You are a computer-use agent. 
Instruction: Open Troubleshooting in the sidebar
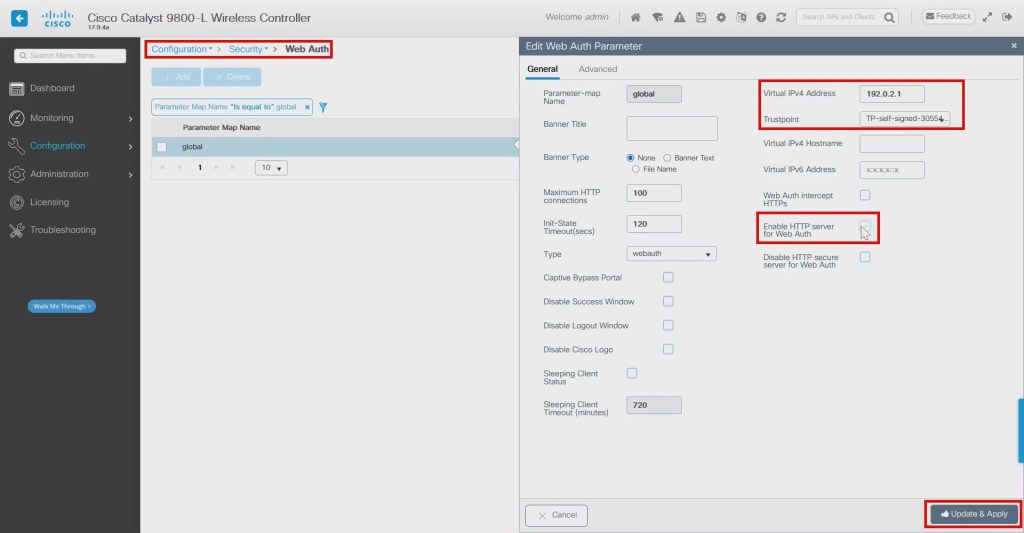[x=63, y=230]
